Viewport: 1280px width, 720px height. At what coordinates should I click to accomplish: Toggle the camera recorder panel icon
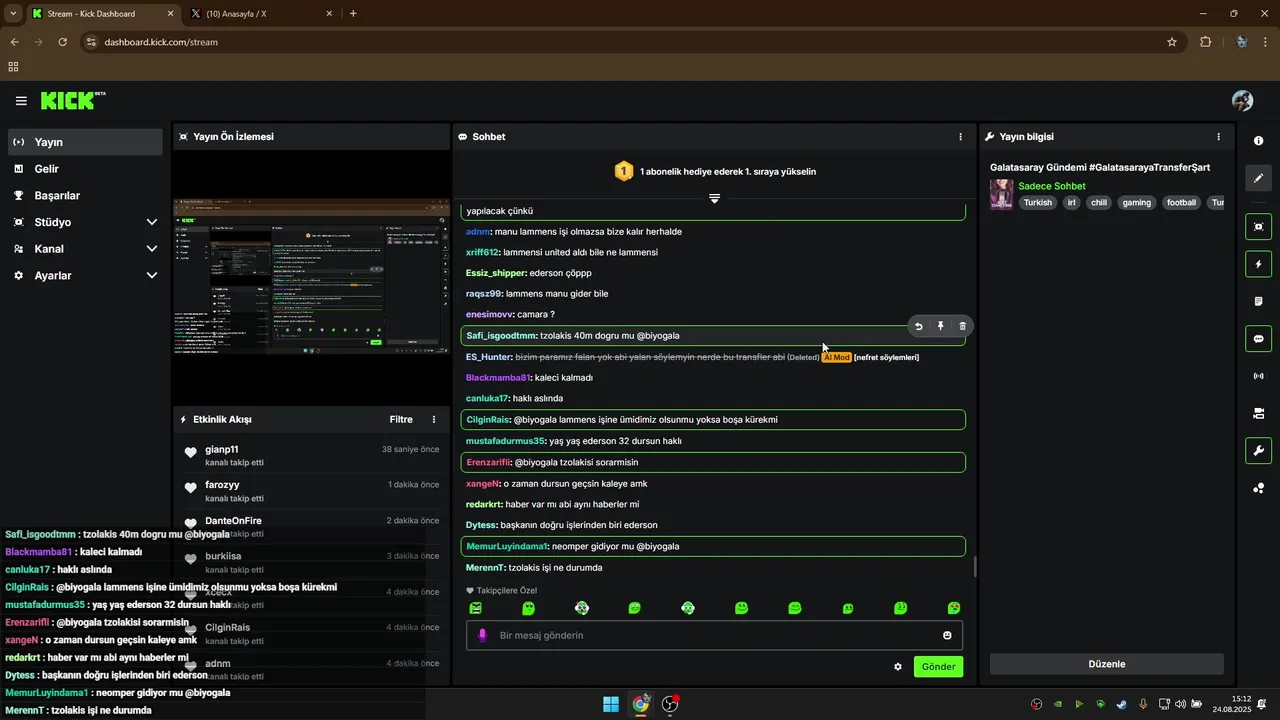click(1258, 413)
